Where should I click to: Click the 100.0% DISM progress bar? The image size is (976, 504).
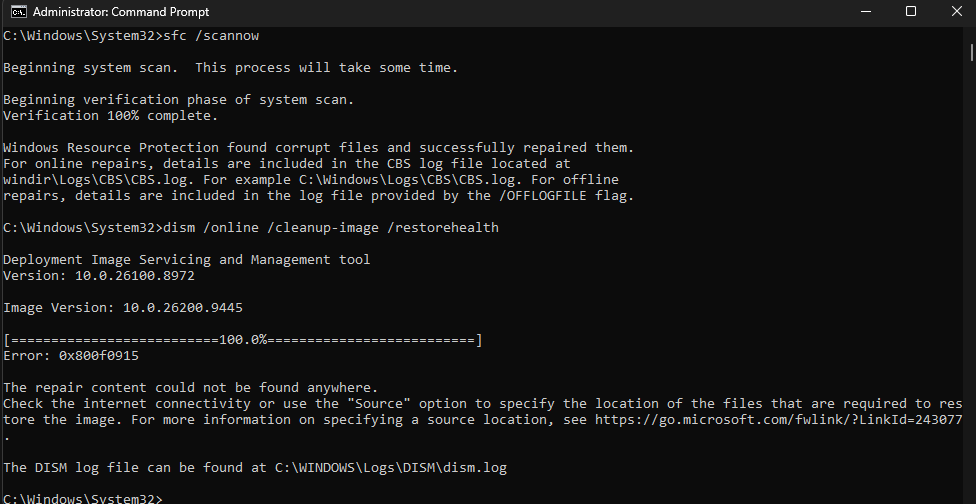[x=243, y=340]
